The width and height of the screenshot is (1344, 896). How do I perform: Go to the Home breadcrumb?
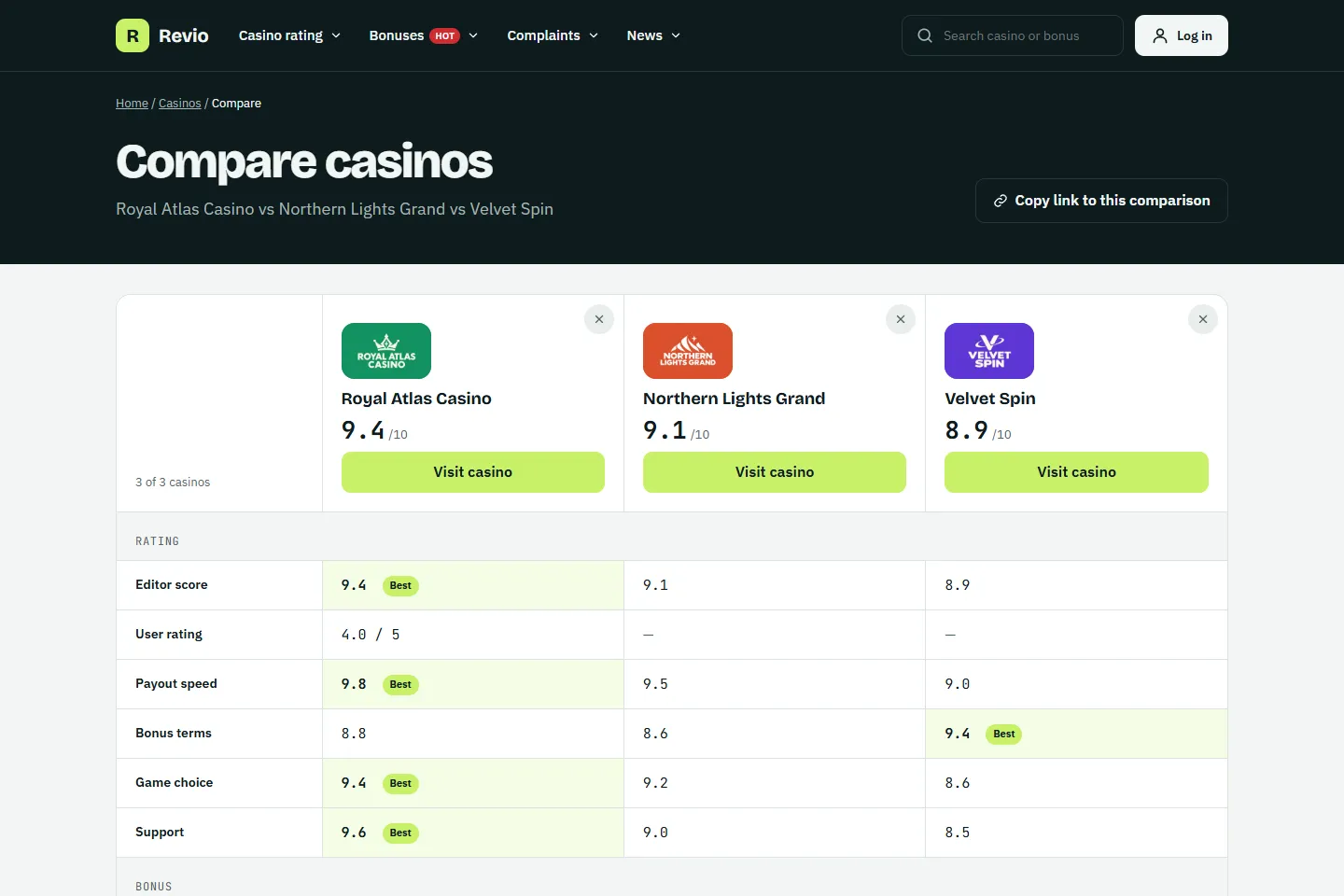[x=132, y=104]
